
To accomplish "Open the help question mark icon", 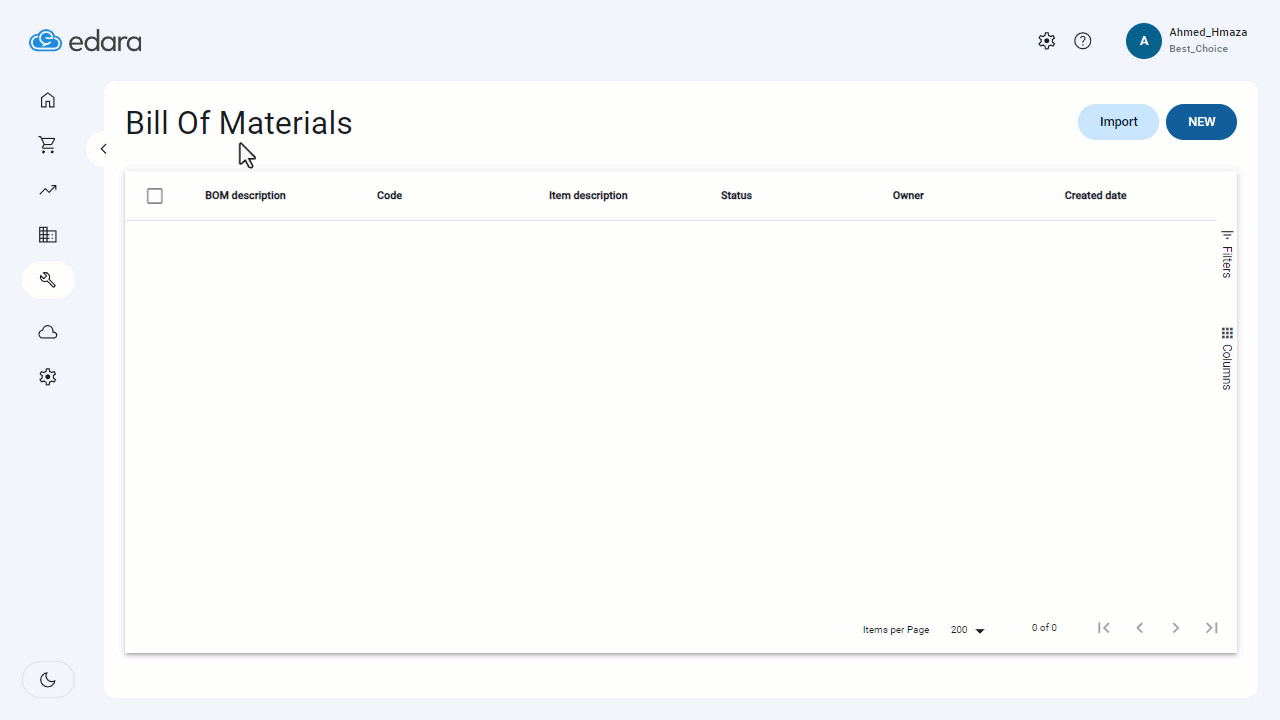I will point(1082,41).
